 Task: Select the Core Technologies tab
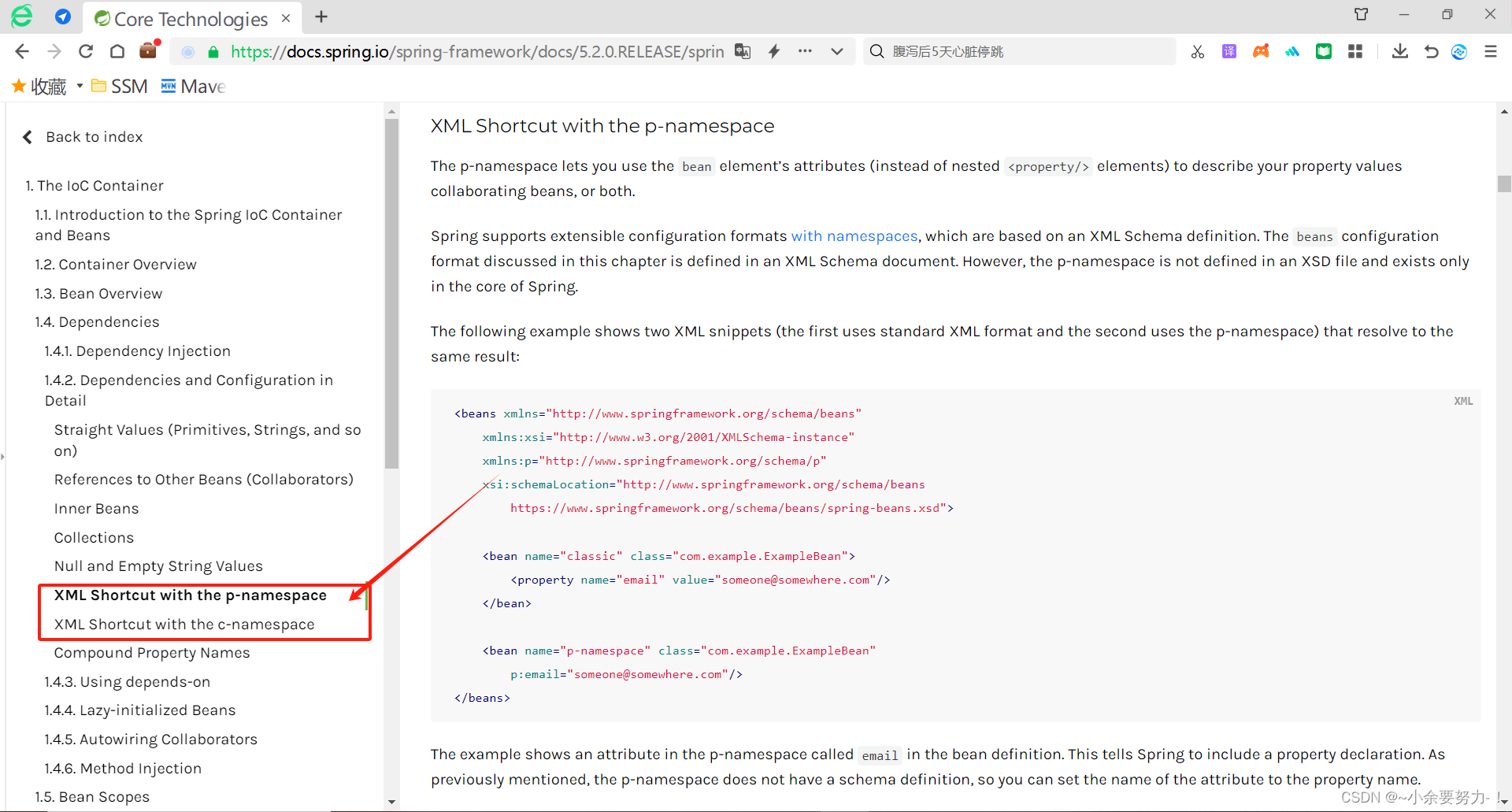point(191,18)
